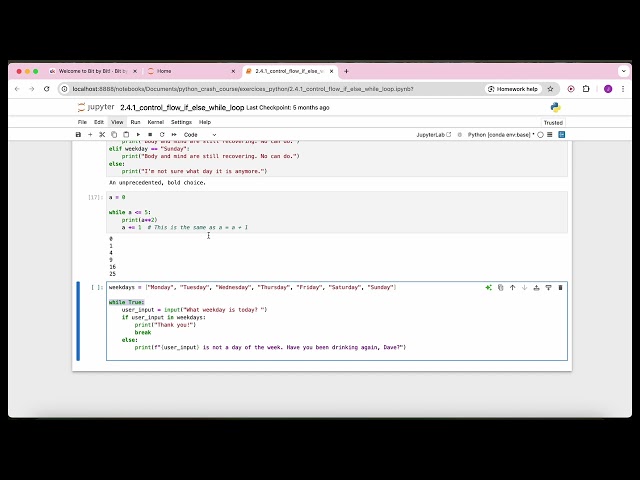Screen dimensions: 640x480
Task: Open the Kernel menu
Action: pos(156,122)
